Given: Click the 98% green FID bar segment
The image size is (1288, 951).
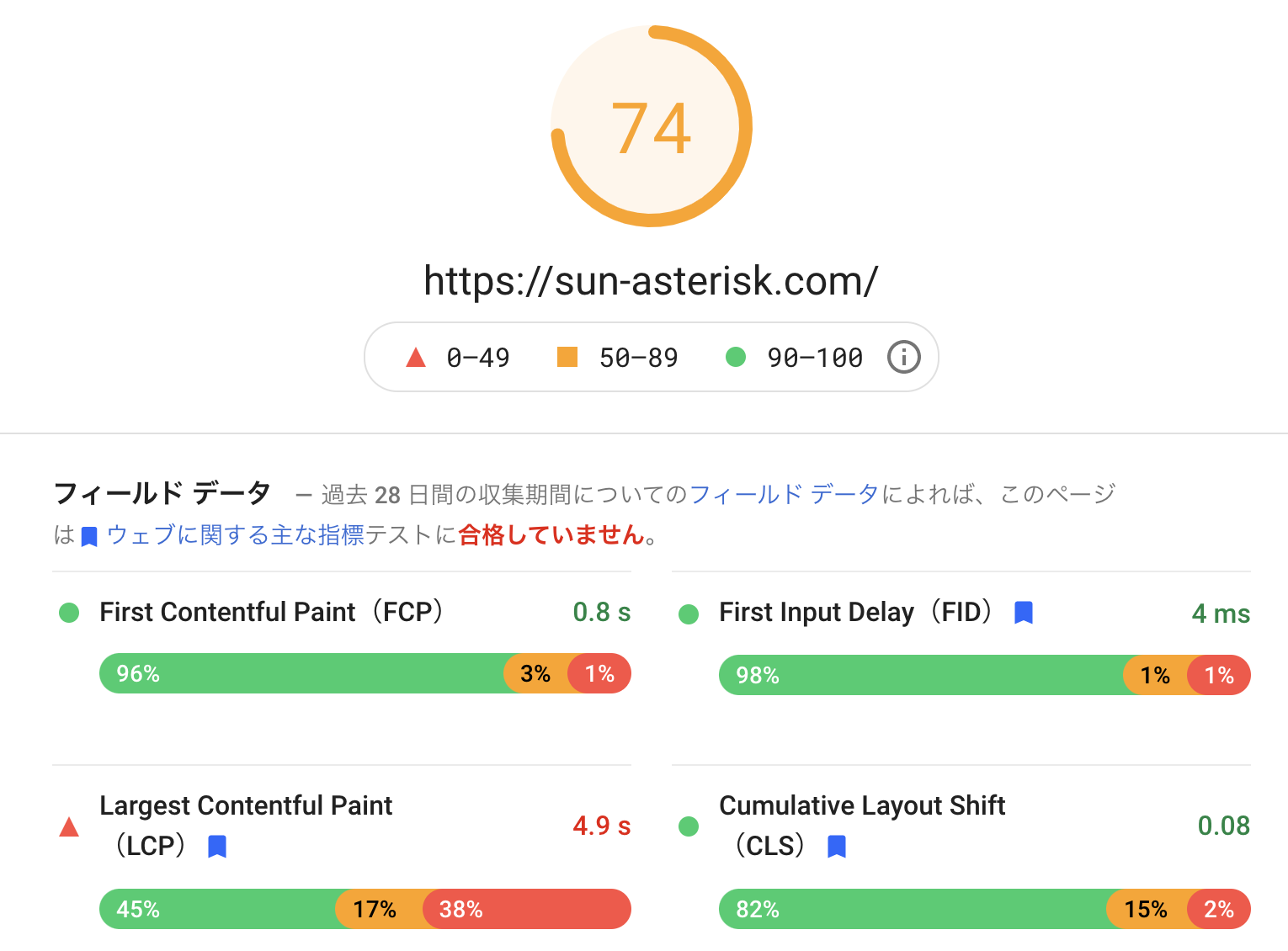Looking at the screenshot, I should tap(922, 675).
